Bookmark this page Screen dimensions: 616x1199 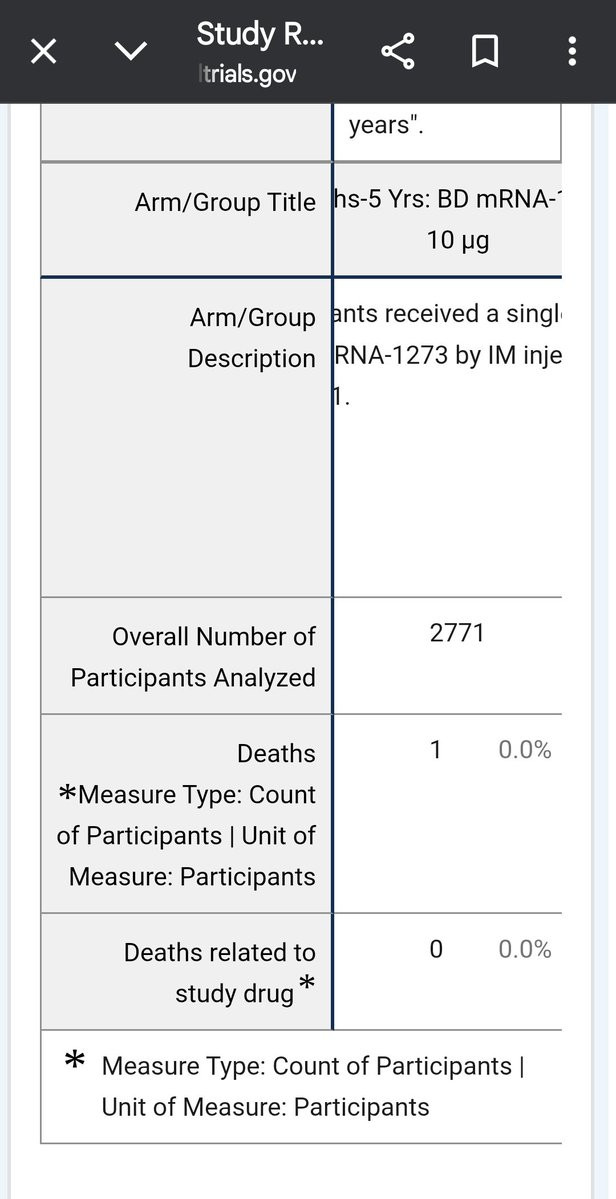(485, 52)
